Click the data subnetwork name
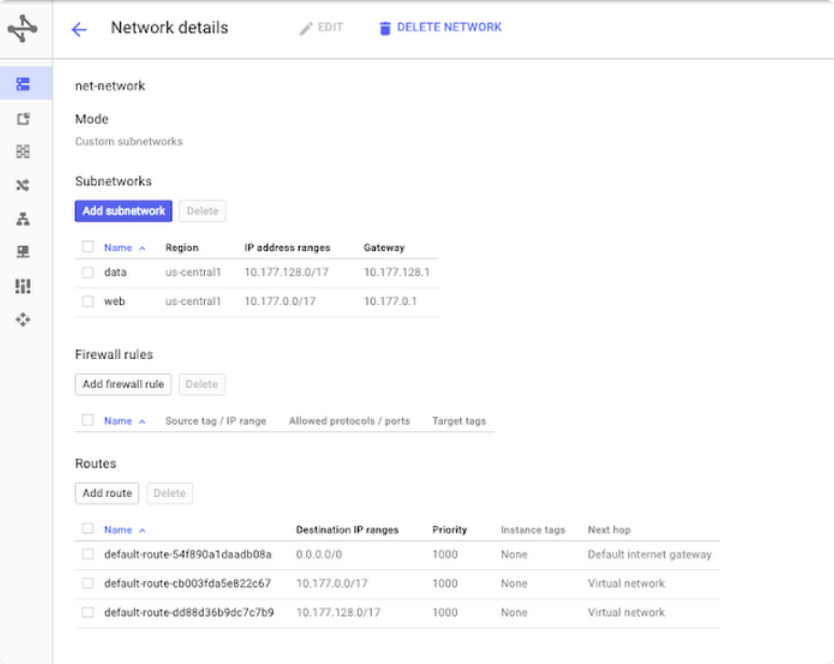 pyautogui.click(x=115, y=272)
